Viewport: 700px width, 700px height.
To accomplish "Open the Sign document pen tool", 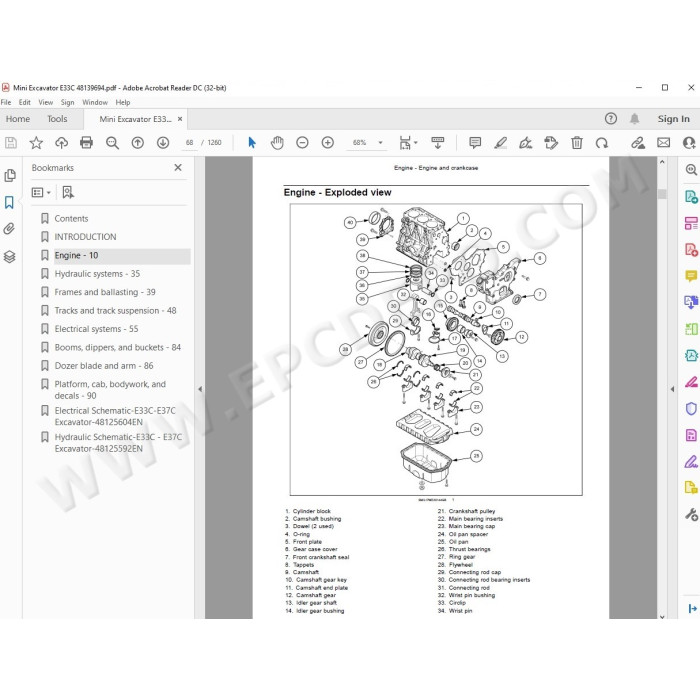I will coord(525,143).
